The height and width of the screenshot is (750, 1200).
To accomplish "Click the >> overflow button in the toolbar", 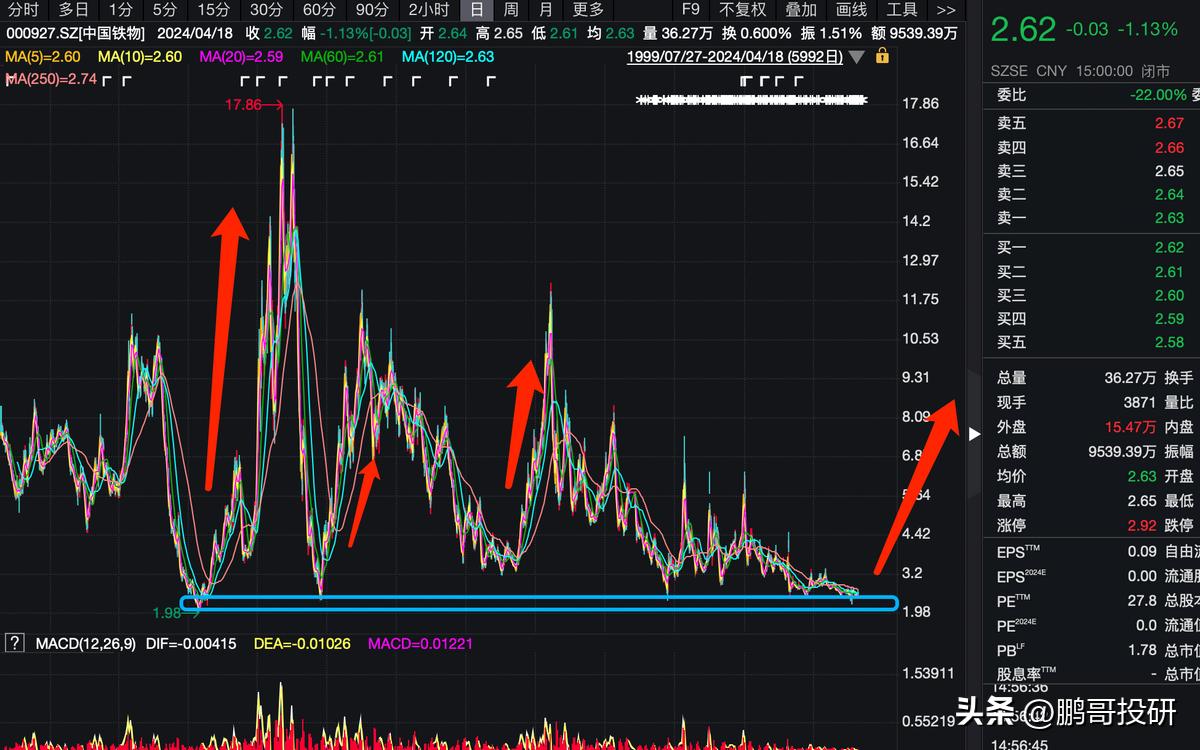I will [945, 10].
